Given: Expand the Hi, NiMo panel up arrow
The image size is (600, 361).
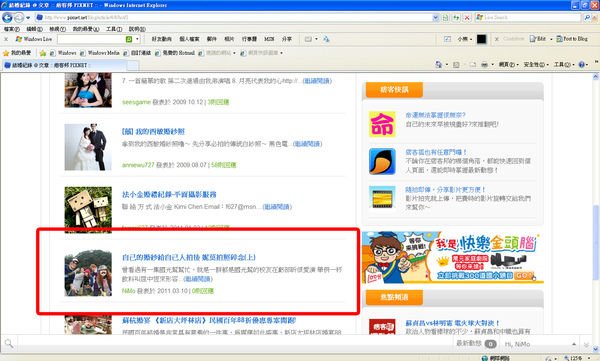Looking at the screenshot, I should tap(574, 344).
